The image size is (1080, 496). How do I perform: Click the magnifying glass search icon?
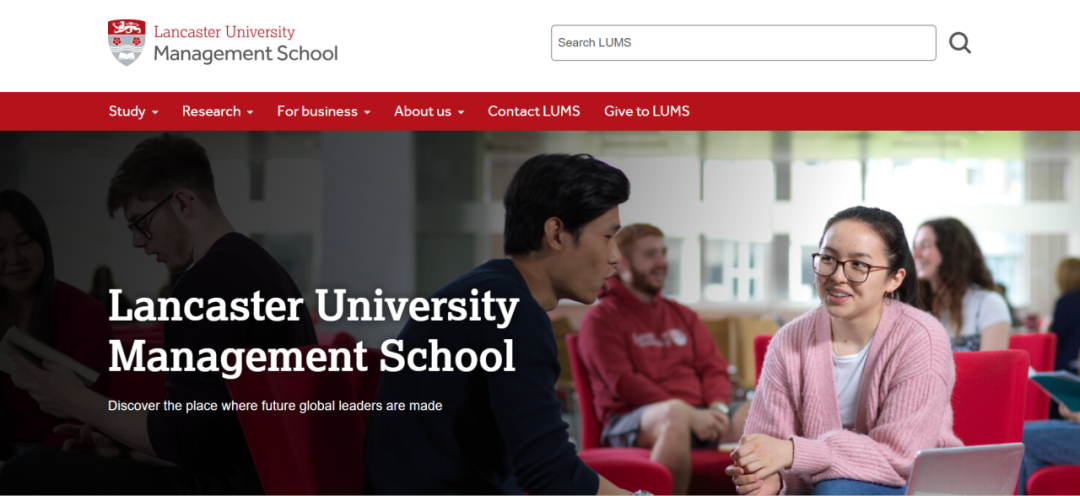click(960, 43)
